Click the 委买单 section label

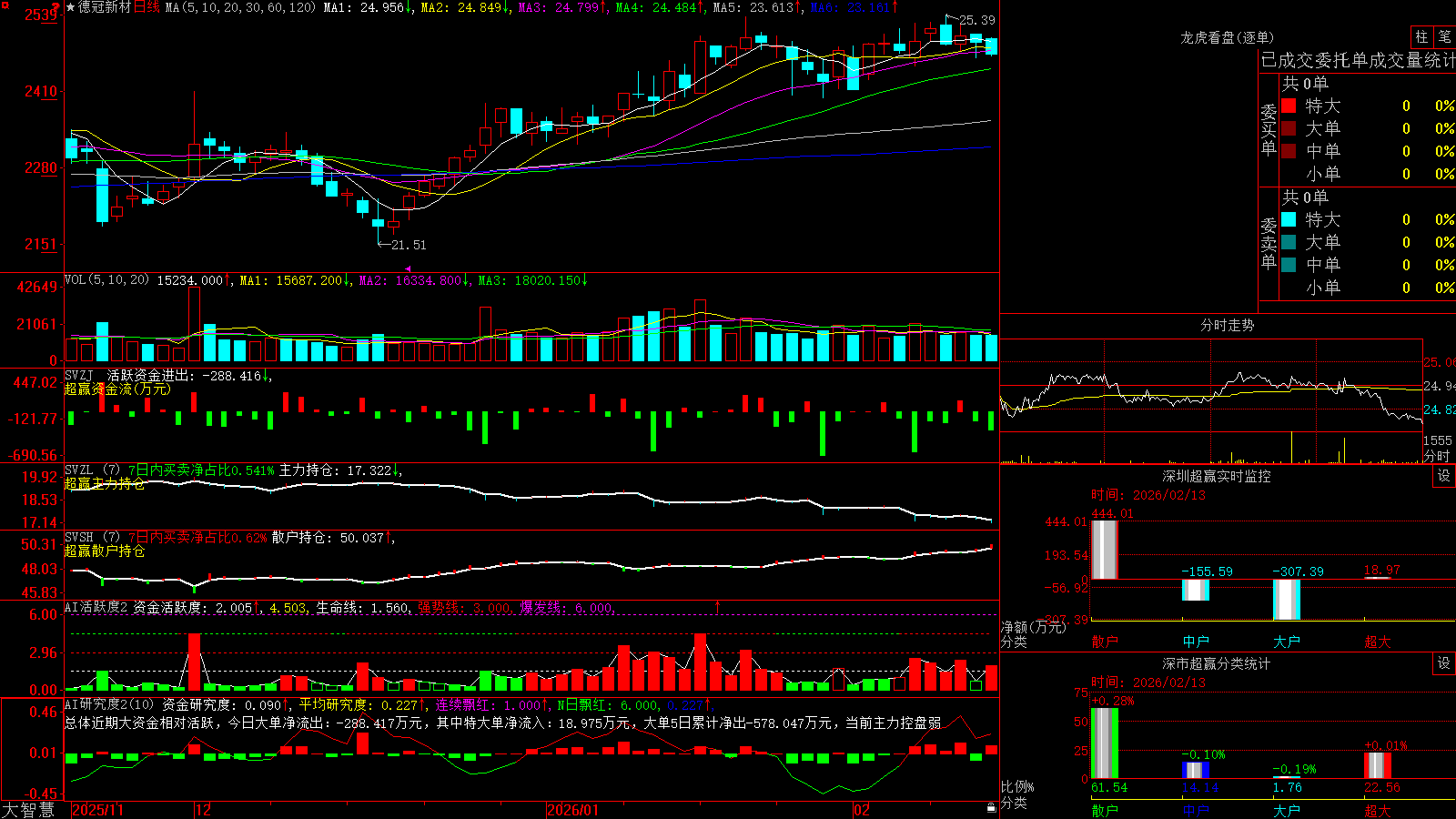point(1269,129)
